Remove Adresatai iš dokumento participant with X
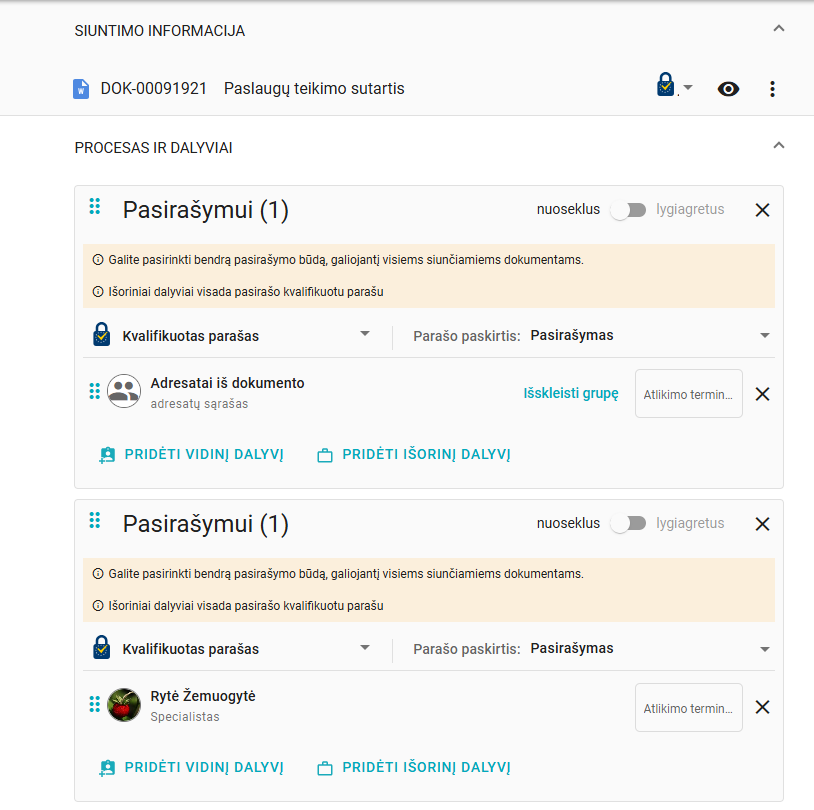The height and width of the screenshot is (810, 814). [x=762, y=394]
